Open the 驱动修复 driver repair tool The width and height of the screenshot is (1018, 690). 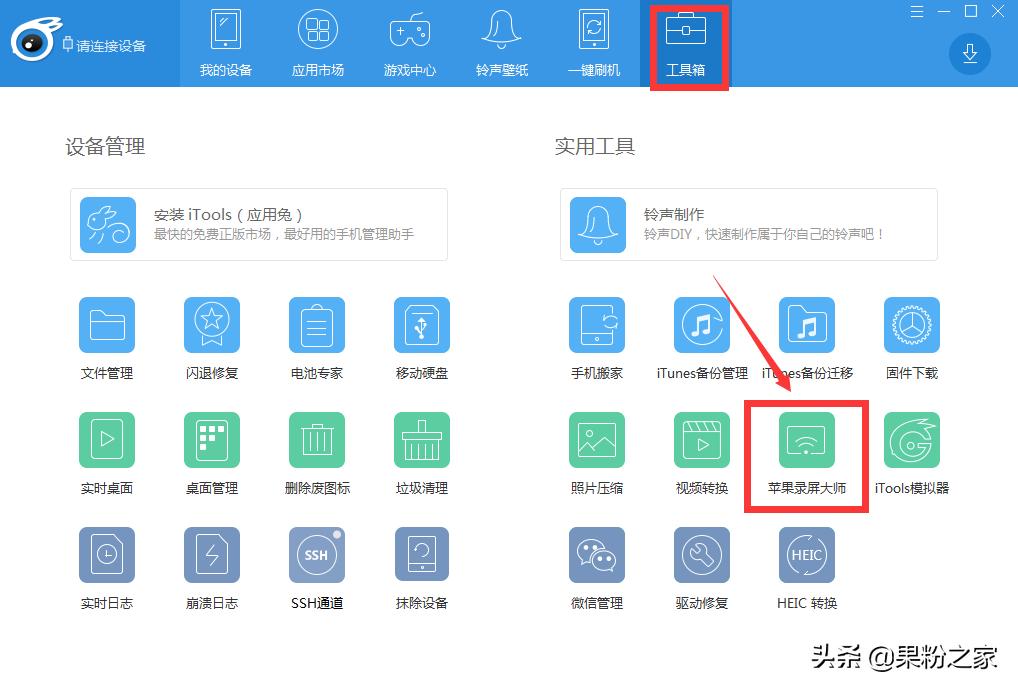click(x=701, y=554)
